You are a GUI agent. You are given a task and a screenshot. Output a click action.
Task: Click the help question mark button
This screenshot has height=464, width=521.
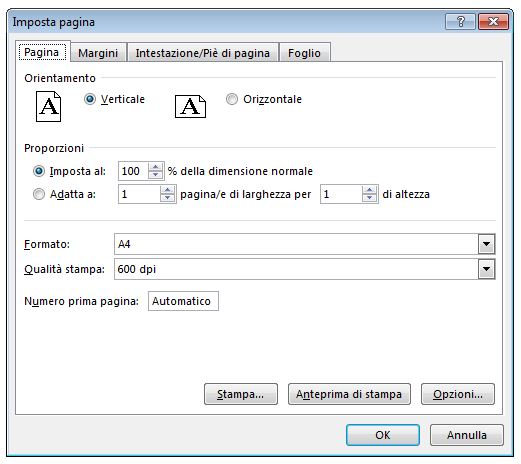point(460,22)
